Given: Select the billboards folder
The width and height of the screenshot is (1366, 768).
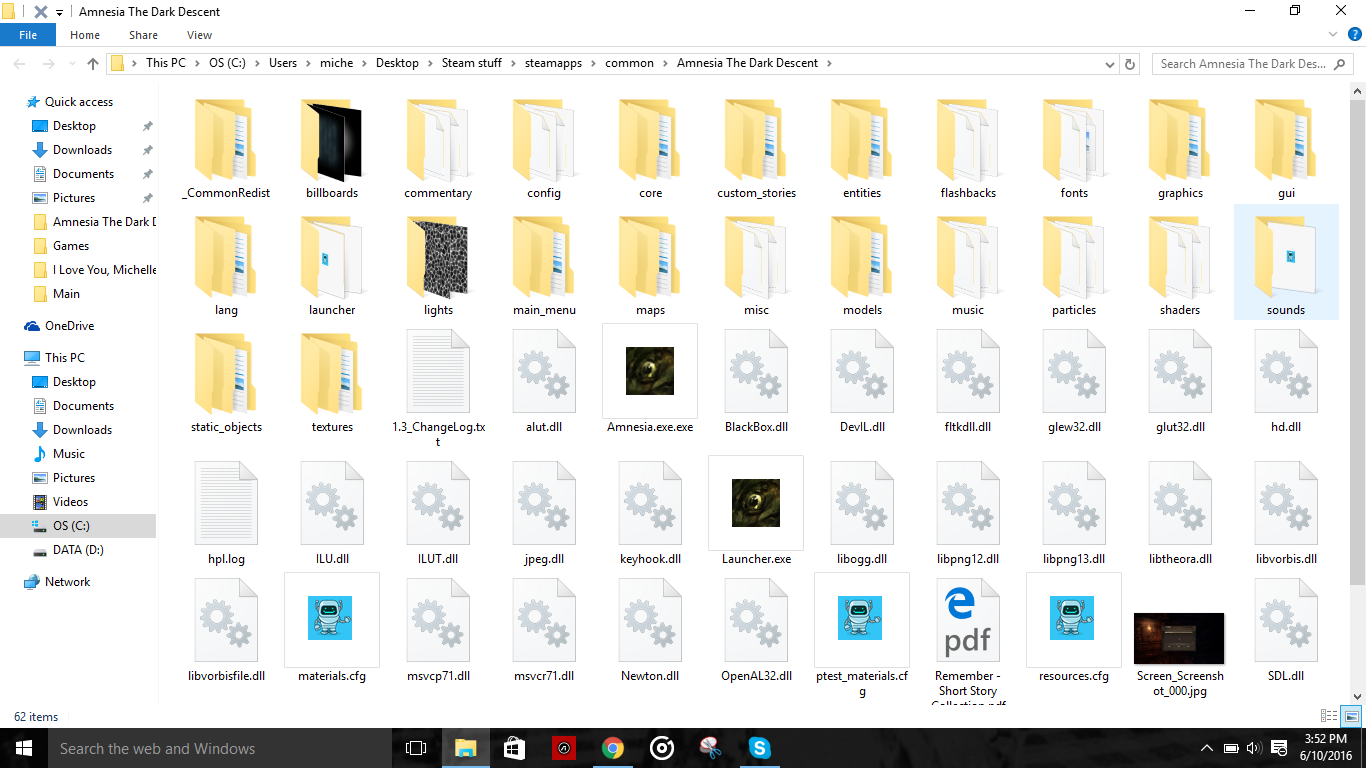Looking at the screenshot, I should [x=332, y=143].
